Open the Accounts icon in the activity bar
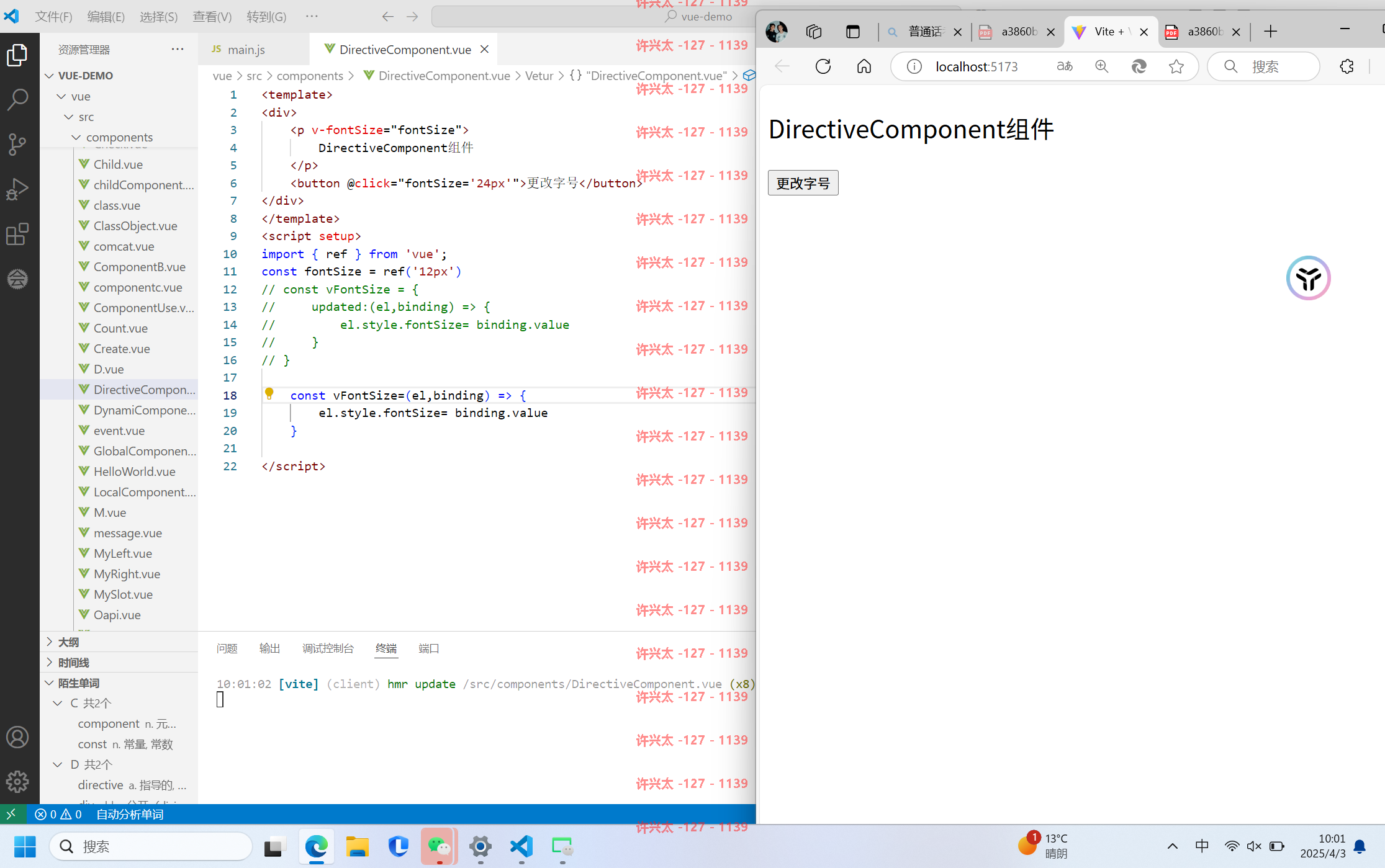This screenshot has height=868, width=1385. pos(17,737)
